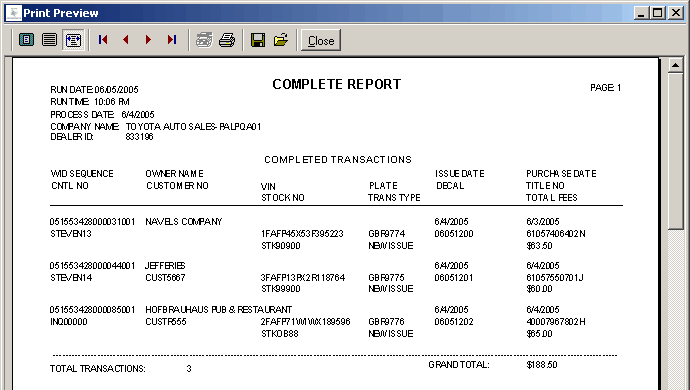This screenshot has width=690, height=390.
Task: Minimize the Print Preview window
Action: 641,13
